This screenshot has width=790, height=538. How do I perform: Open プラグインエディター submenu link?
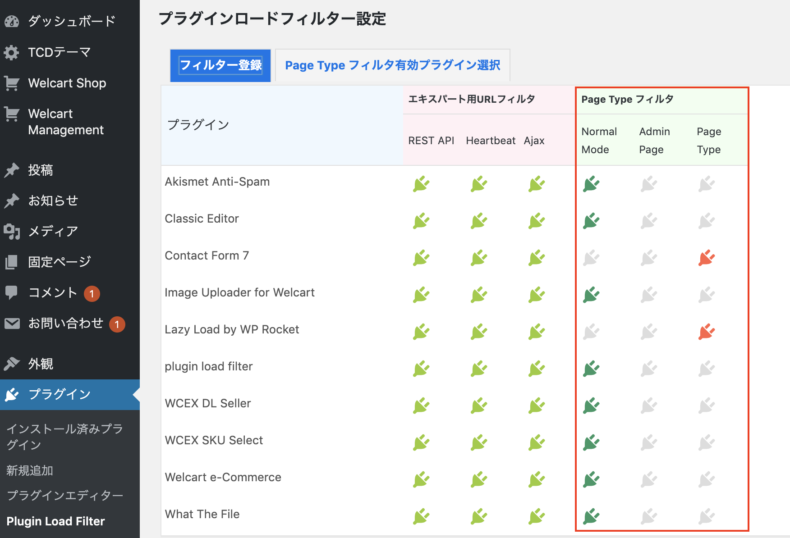point(64,496)
